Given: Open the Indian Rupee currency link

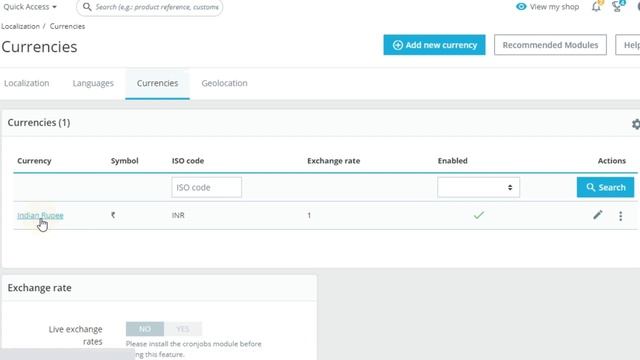Looking at the screenshot, I should (40, 216).
